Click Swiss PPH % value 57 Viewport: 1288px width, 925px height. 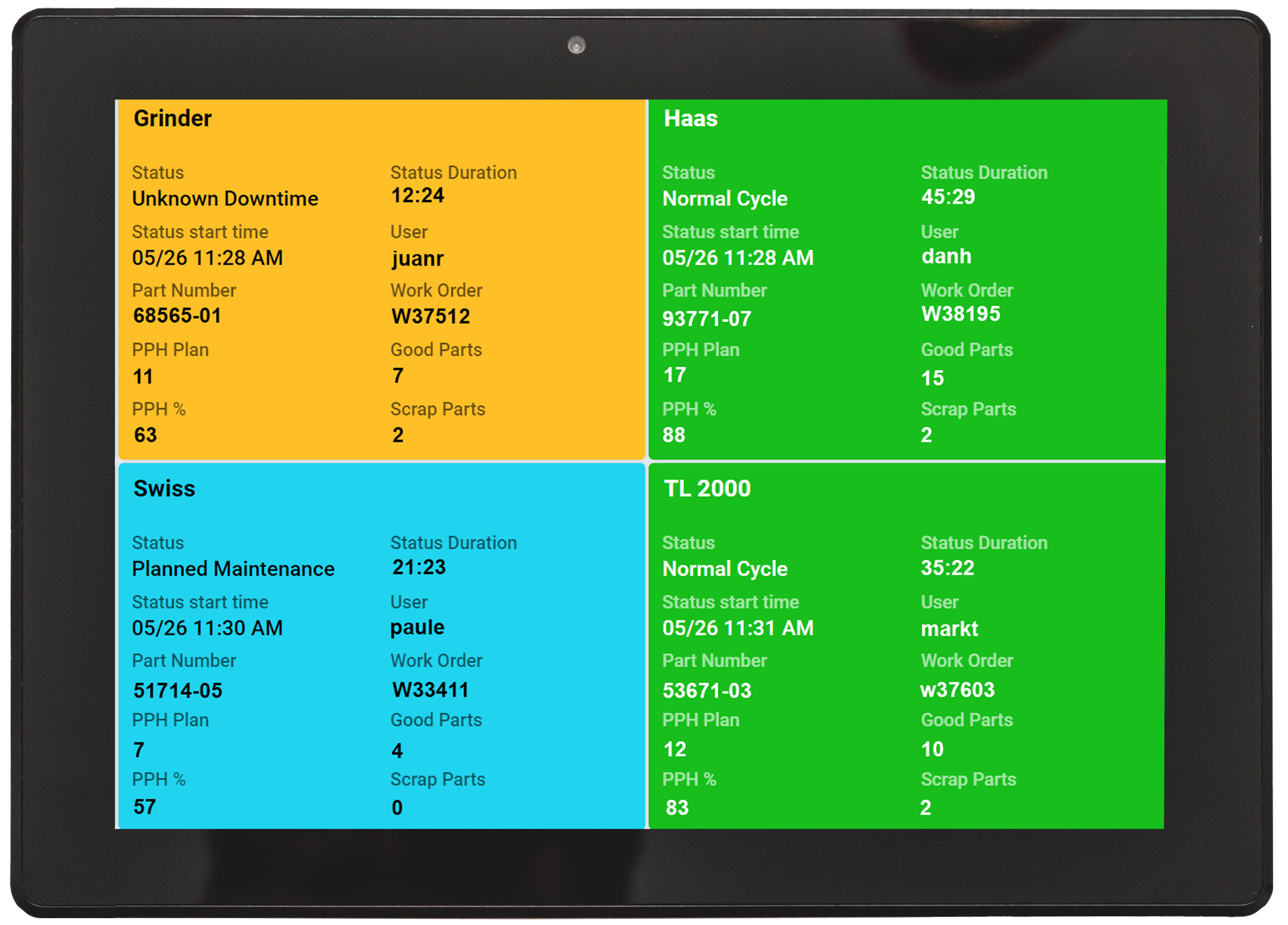click(x=144, y=807)
